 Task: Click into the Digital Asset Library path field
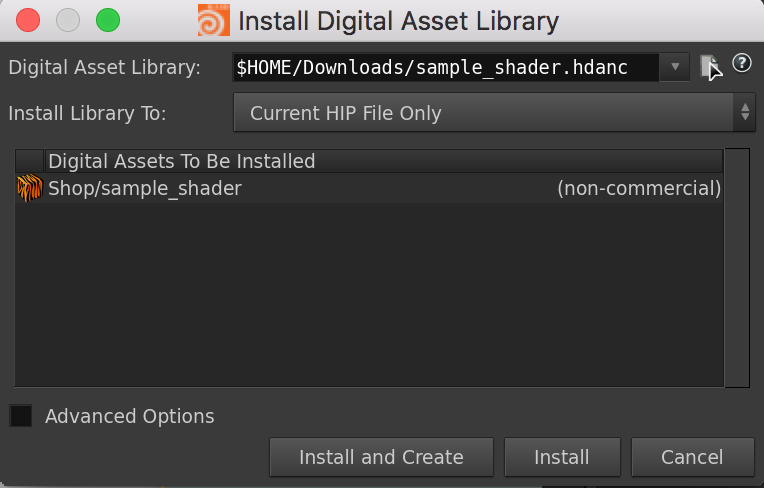(445, 67)
